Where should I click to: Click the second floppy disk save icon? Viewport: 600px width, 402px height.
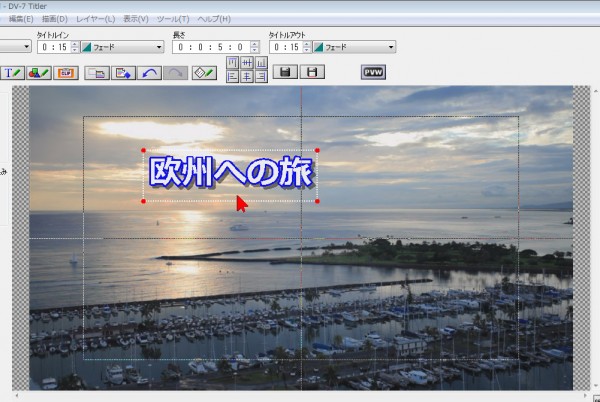coord(313,73)
